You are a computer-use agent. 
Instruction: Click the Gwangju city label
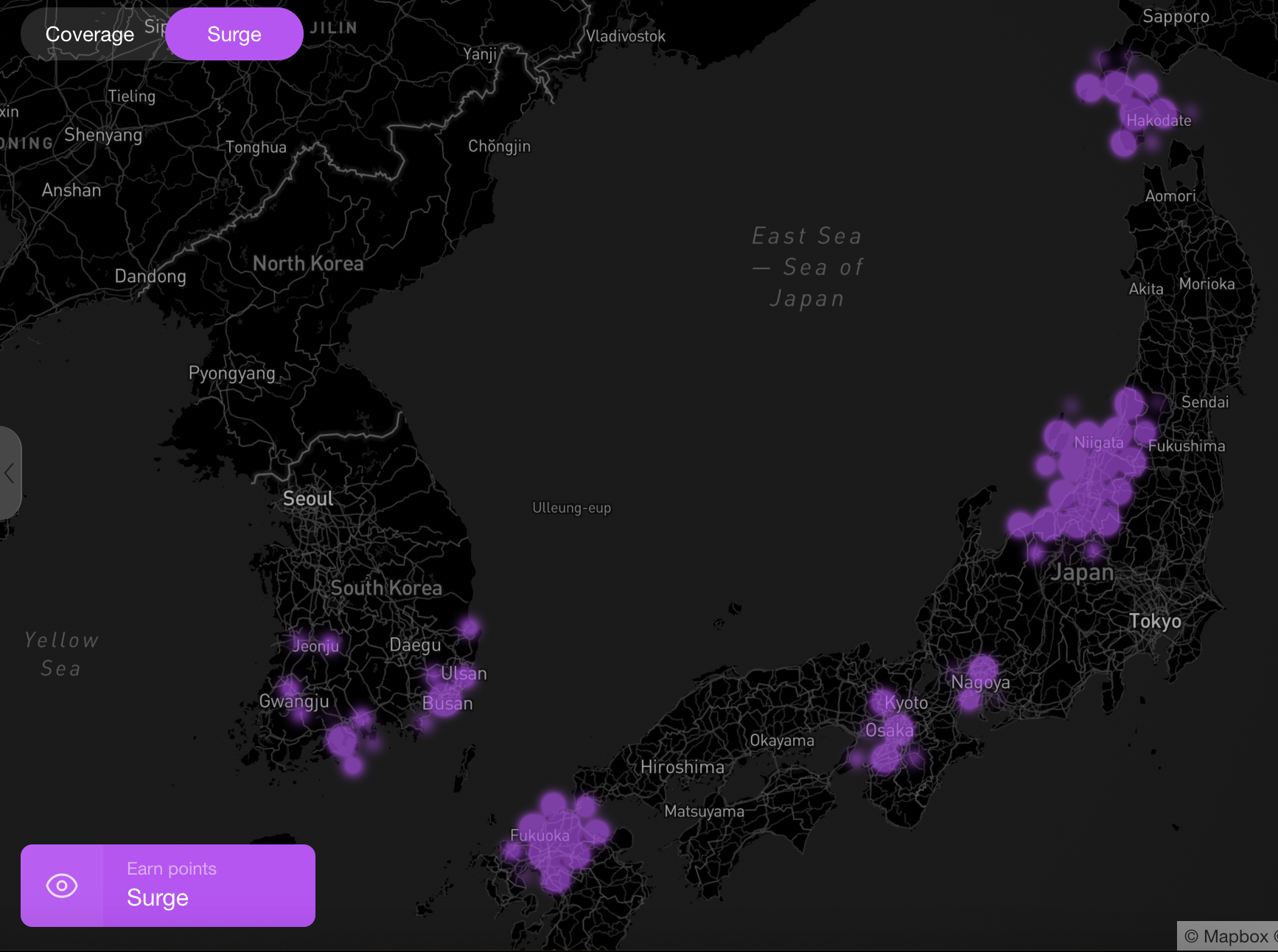294,701
